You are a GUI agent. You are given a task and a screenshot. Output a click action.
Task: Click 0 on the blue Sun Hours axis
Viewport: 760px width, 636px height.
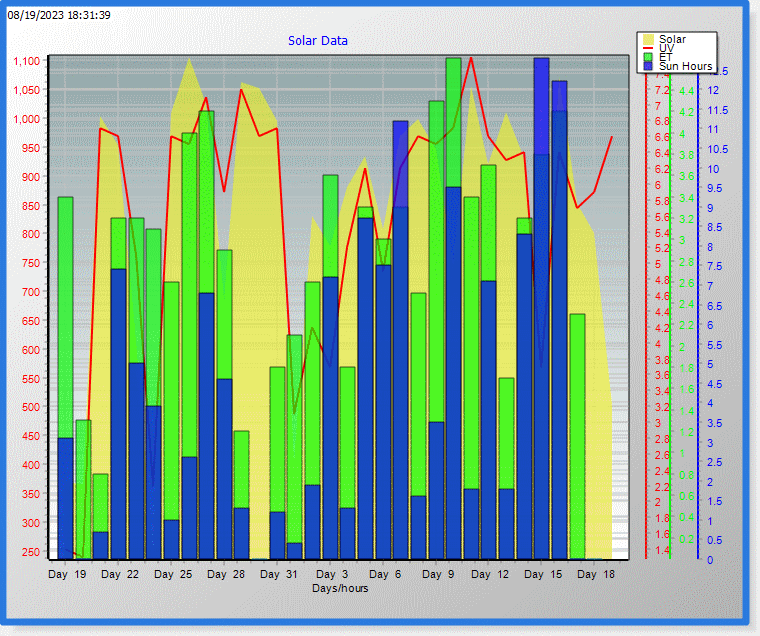tap(710, 560)
